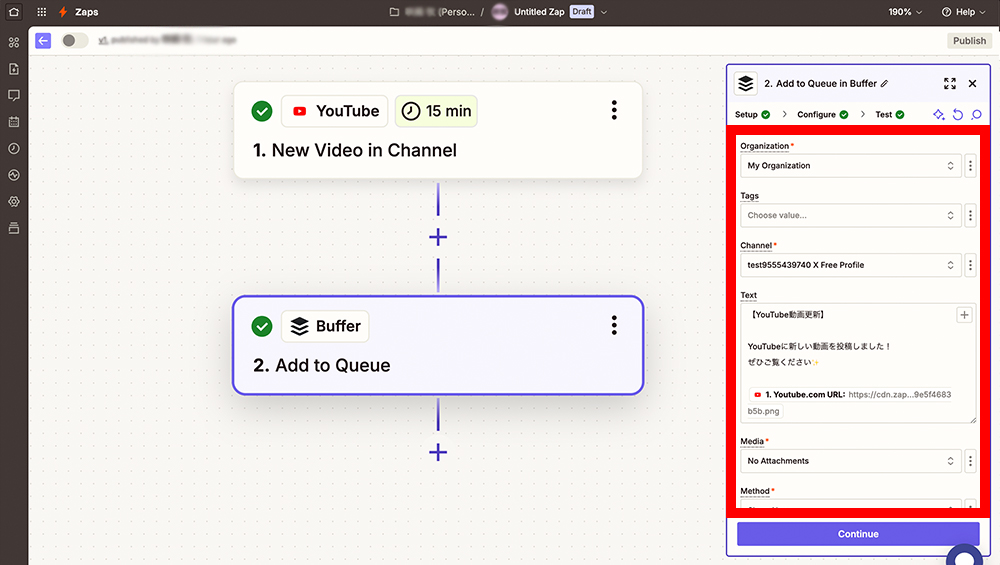Add a step between YouTube and Buffer

pos(438,237)
